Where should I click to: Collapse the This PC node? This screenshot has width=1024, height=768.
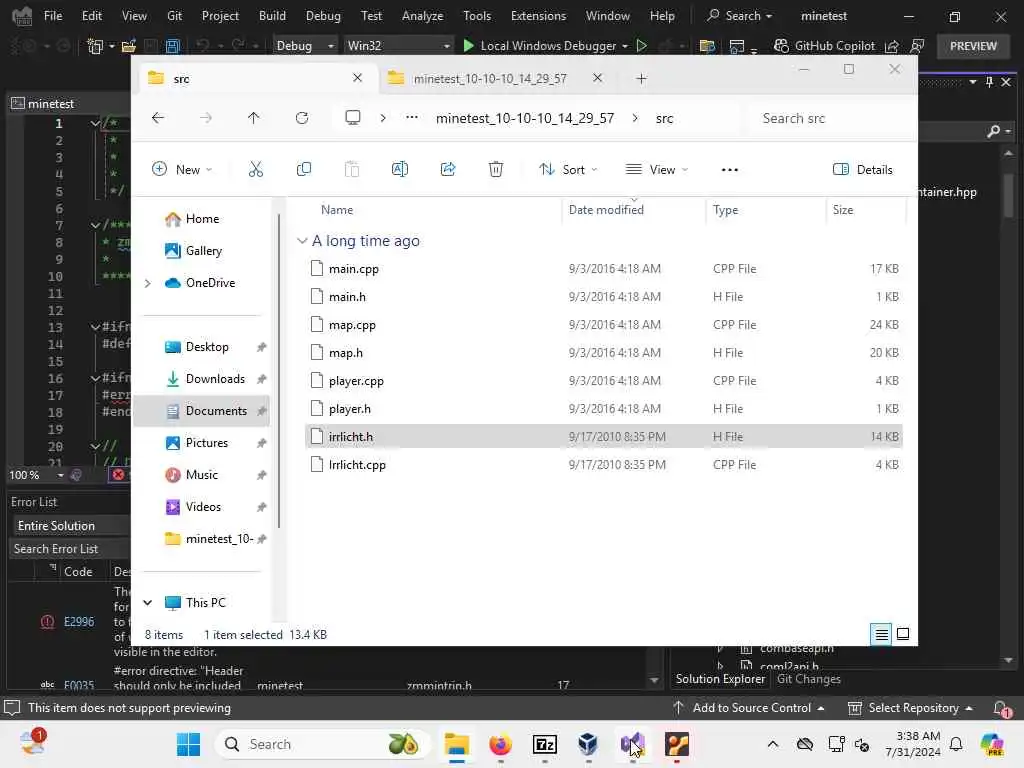tap(148, 603)
